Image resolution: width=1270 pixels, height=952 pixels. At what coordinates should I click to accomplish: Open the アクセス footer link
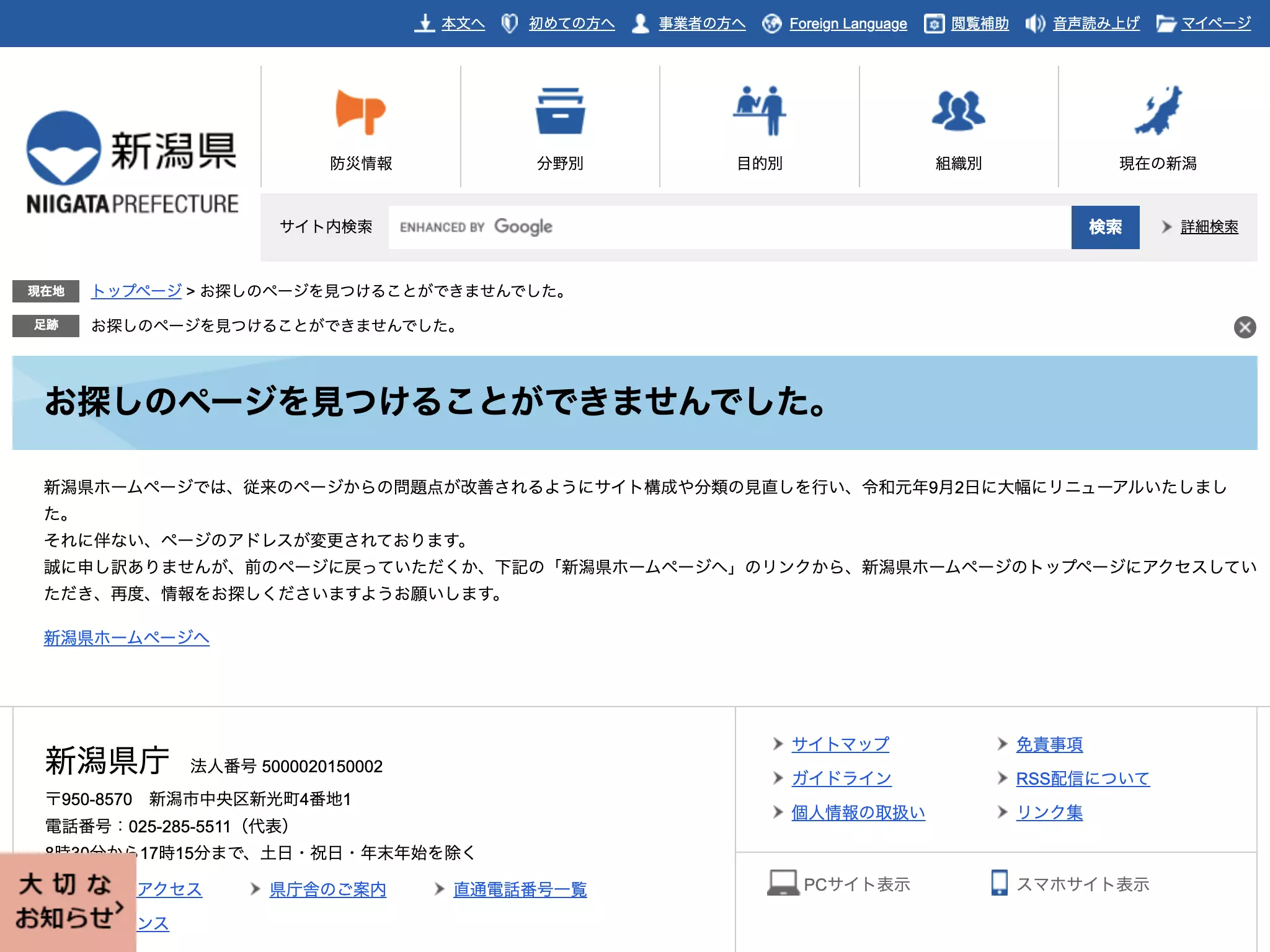169,889
